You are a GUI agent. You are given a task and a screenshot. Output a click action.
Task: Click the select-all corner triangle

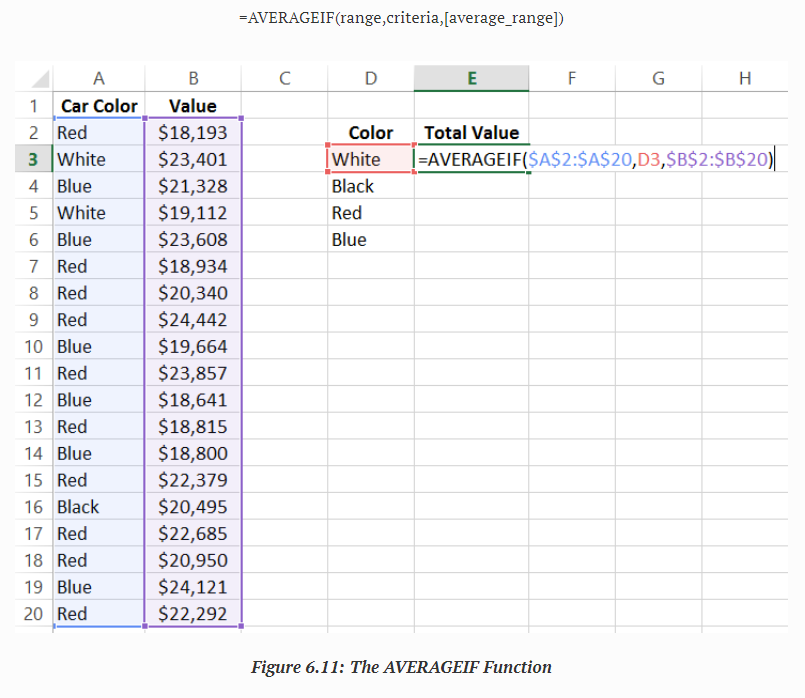38,79
